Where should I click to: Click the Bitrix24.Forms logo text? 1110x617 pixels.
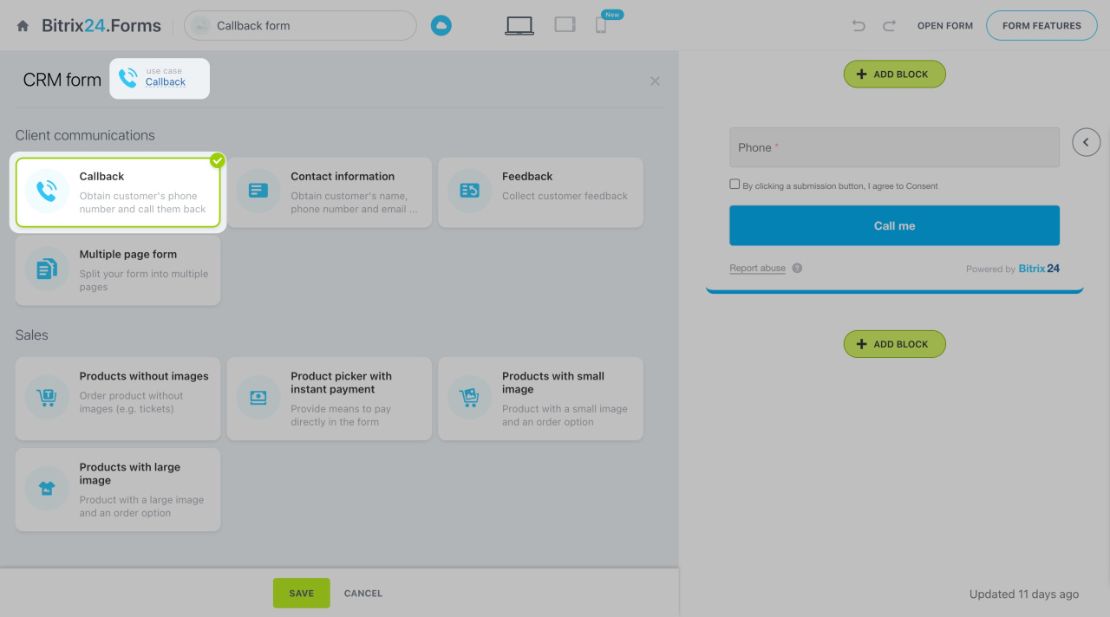click(x=101, y=25)
